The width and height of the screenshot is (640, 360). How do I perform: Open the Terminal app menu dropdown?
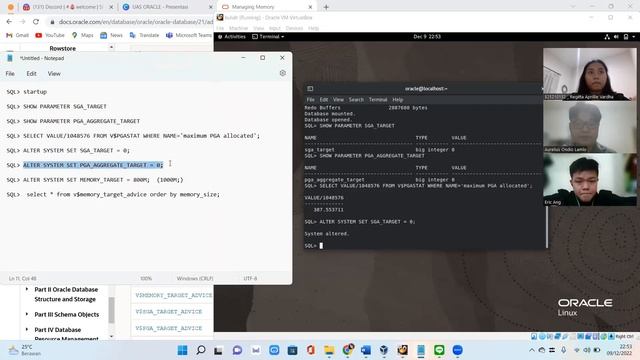pyautogui.click(x=268, y=37)
